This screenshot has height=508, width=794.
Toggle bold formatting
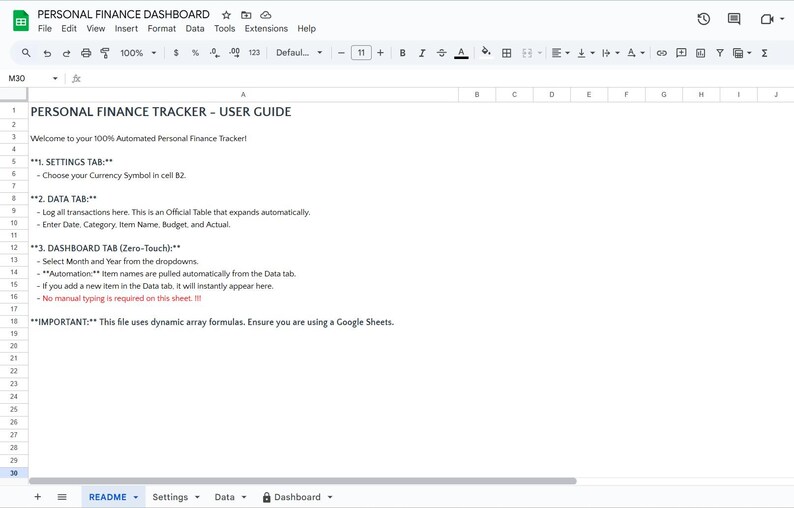[403, 53]
